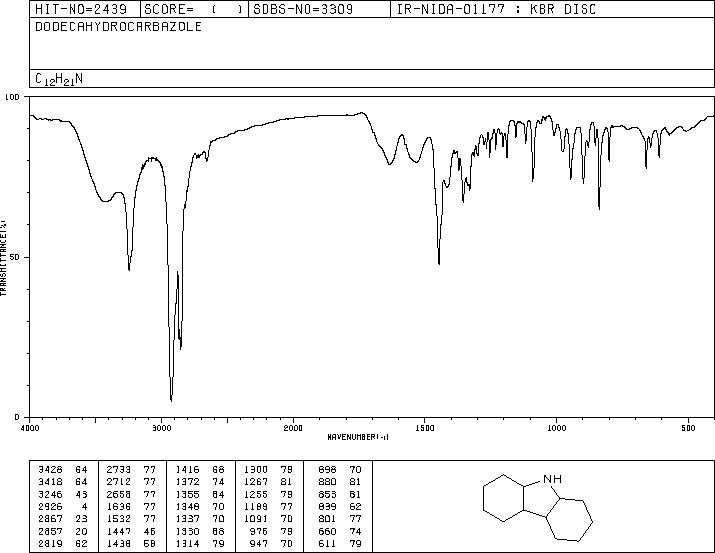
Task: Click the 4000 wavenumber axis label
Action: click(x=30, y=428)
